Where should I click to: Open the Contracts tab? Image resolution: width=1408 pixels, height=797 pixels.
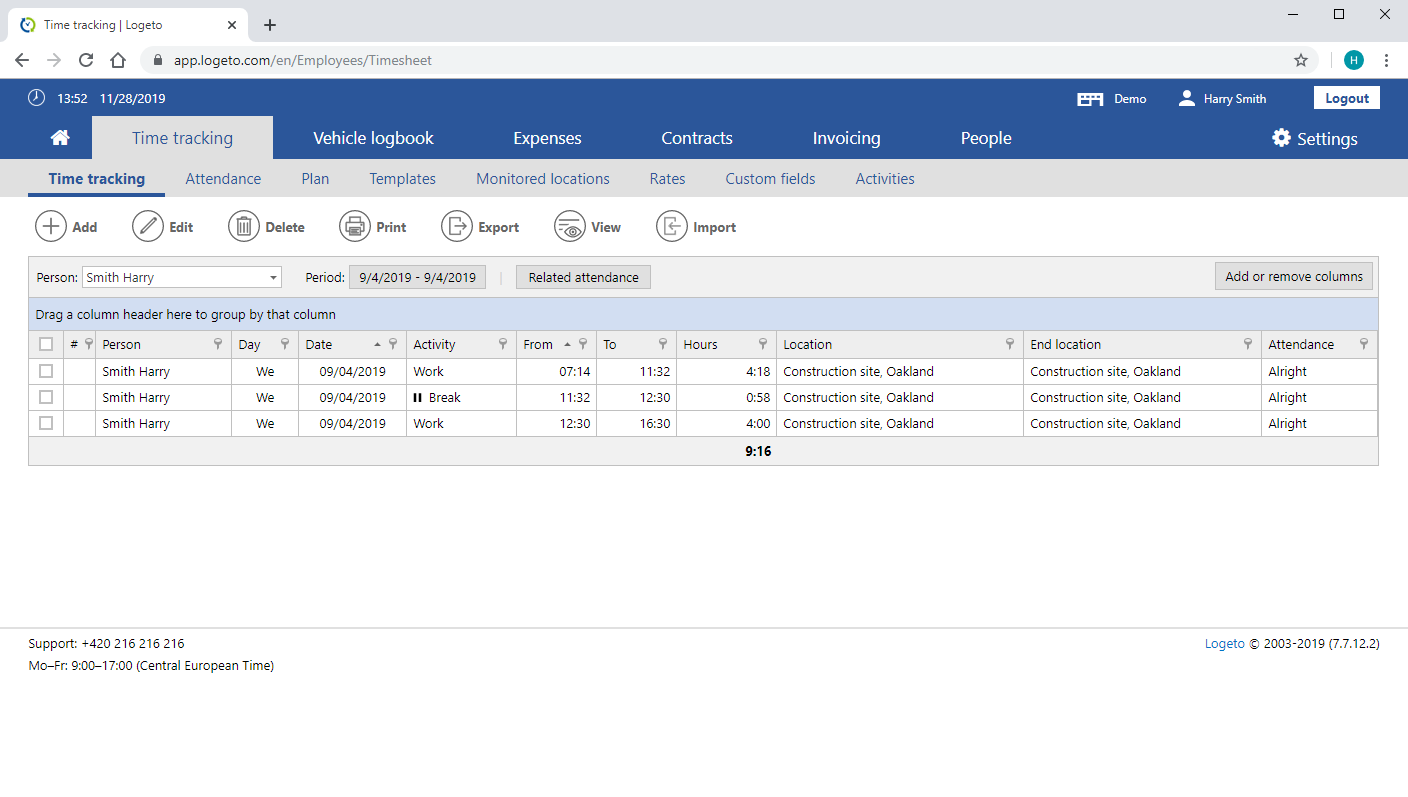coord(697,138)
